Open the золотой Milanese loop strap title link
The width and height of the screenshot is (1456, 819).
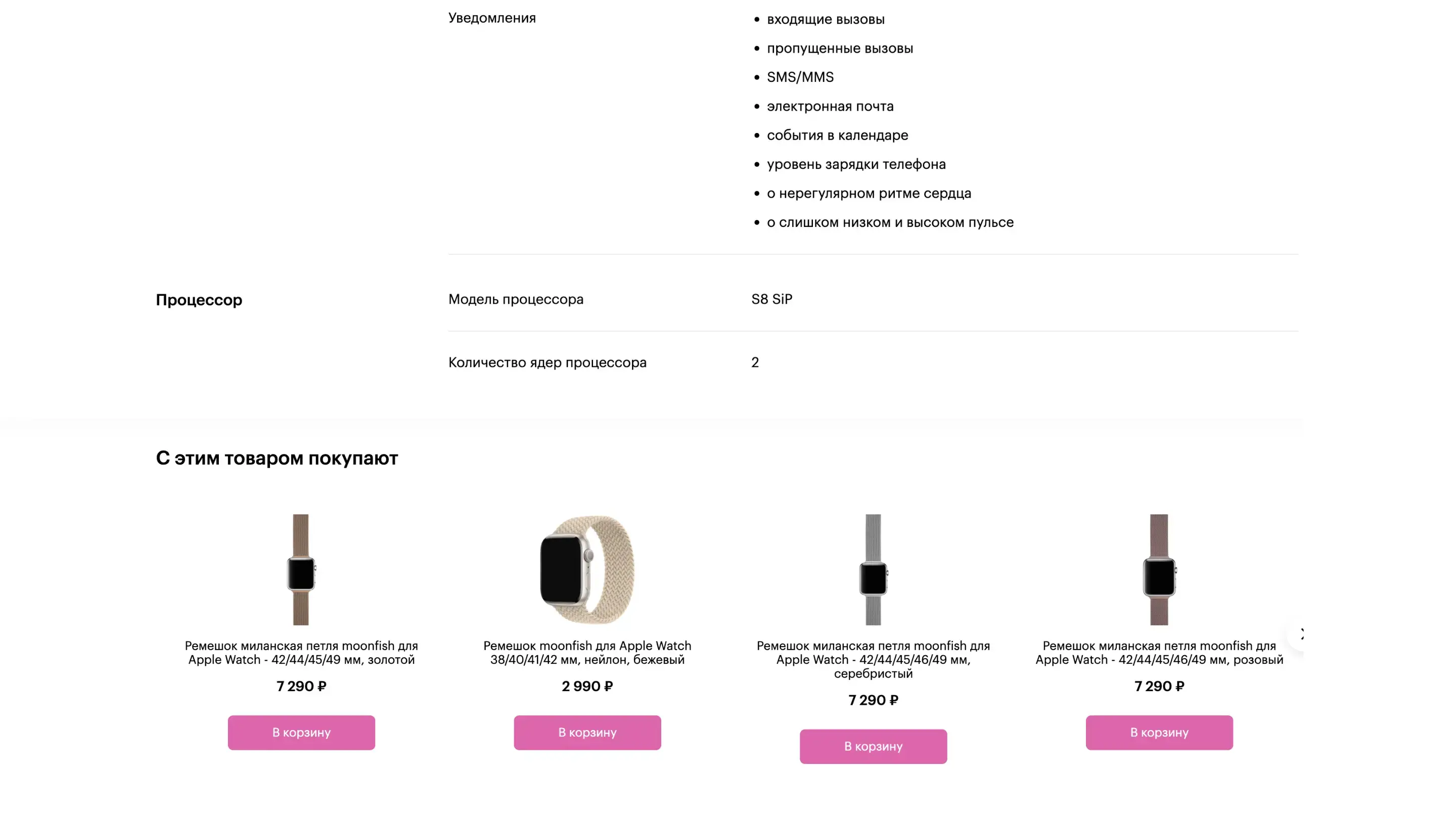click(x=301, y=652)
